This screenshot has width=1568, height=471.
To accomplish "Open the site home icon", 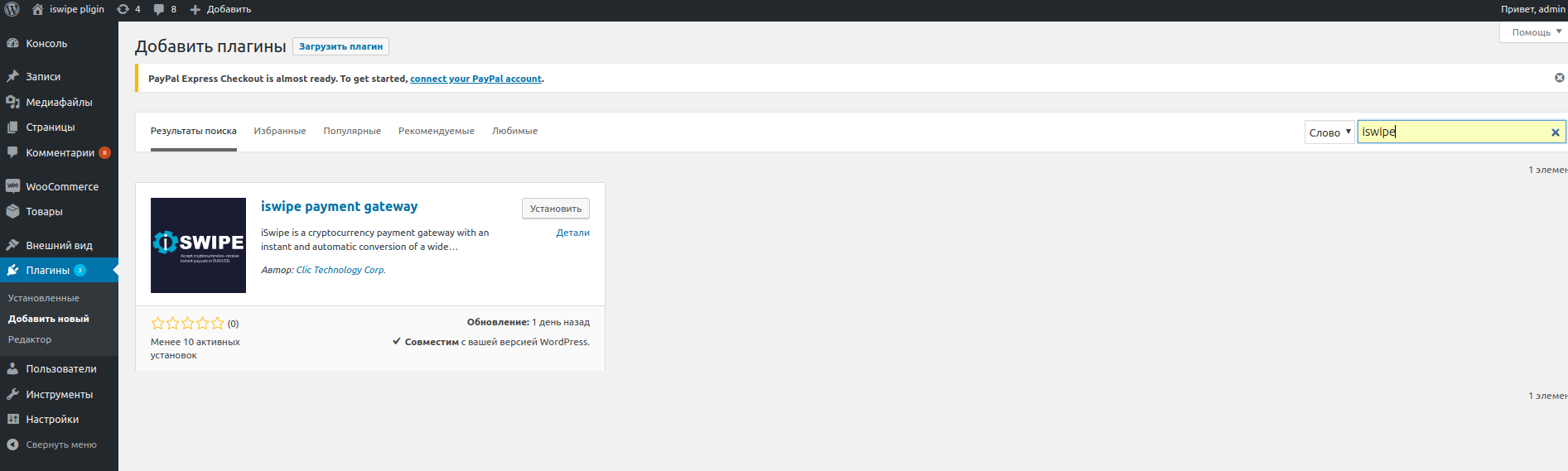I will tap(37, 9).
